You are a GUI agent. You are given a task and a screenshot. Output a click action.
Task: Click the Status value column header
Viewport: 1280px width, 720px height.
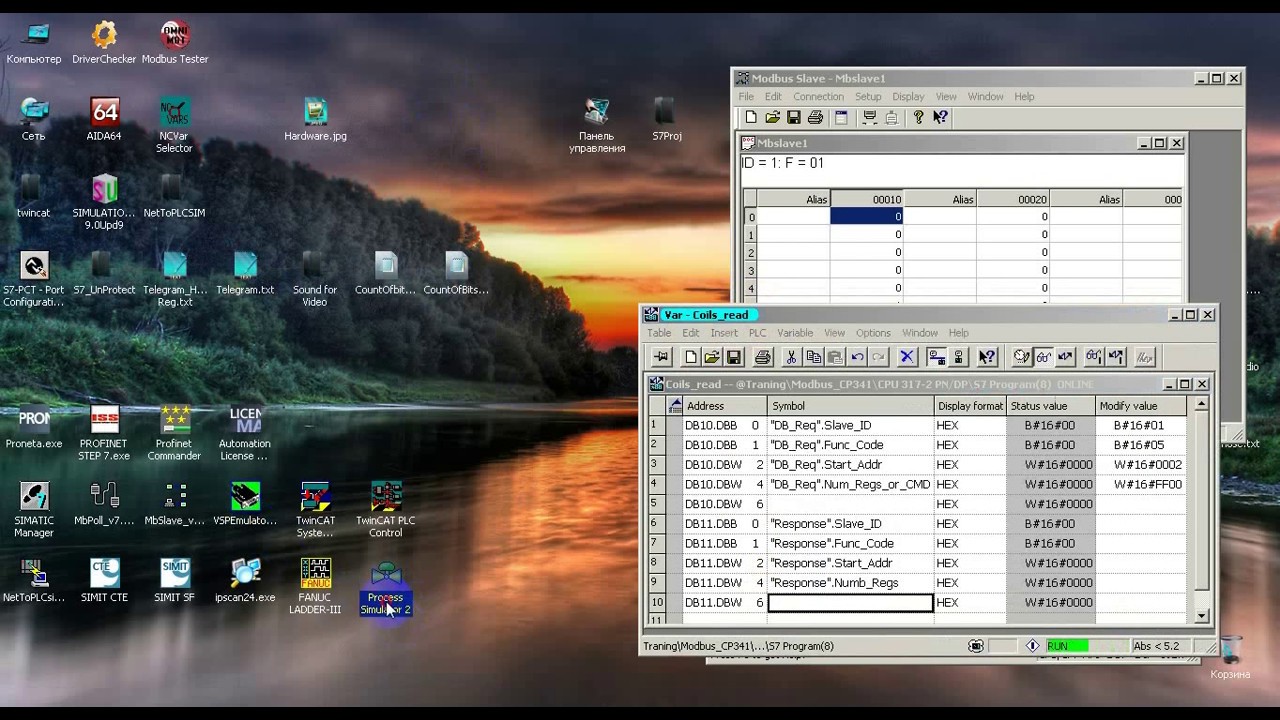[x=1050, y=406]
